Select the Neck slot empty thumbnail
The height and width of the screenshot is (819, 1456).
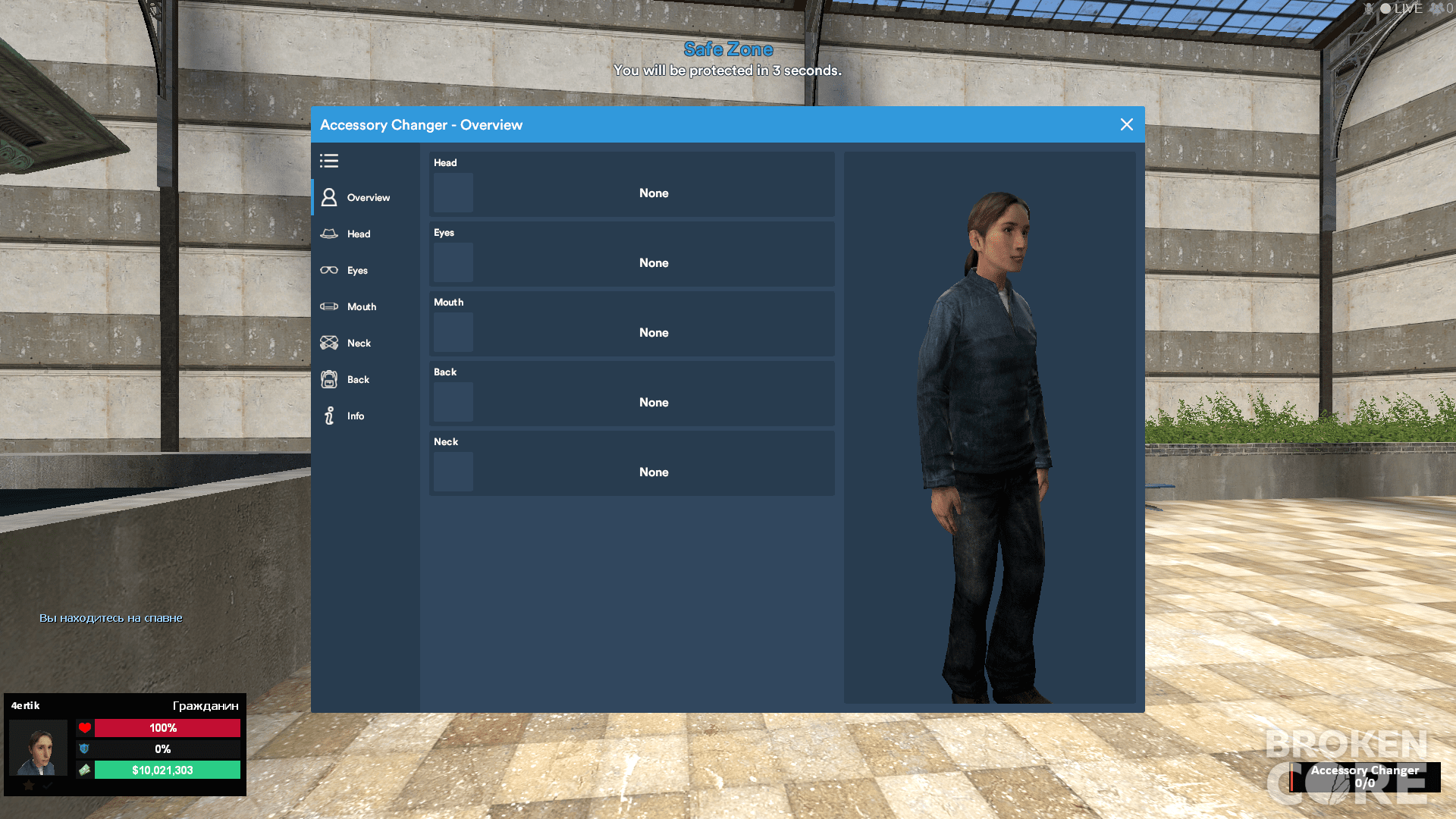453,472
